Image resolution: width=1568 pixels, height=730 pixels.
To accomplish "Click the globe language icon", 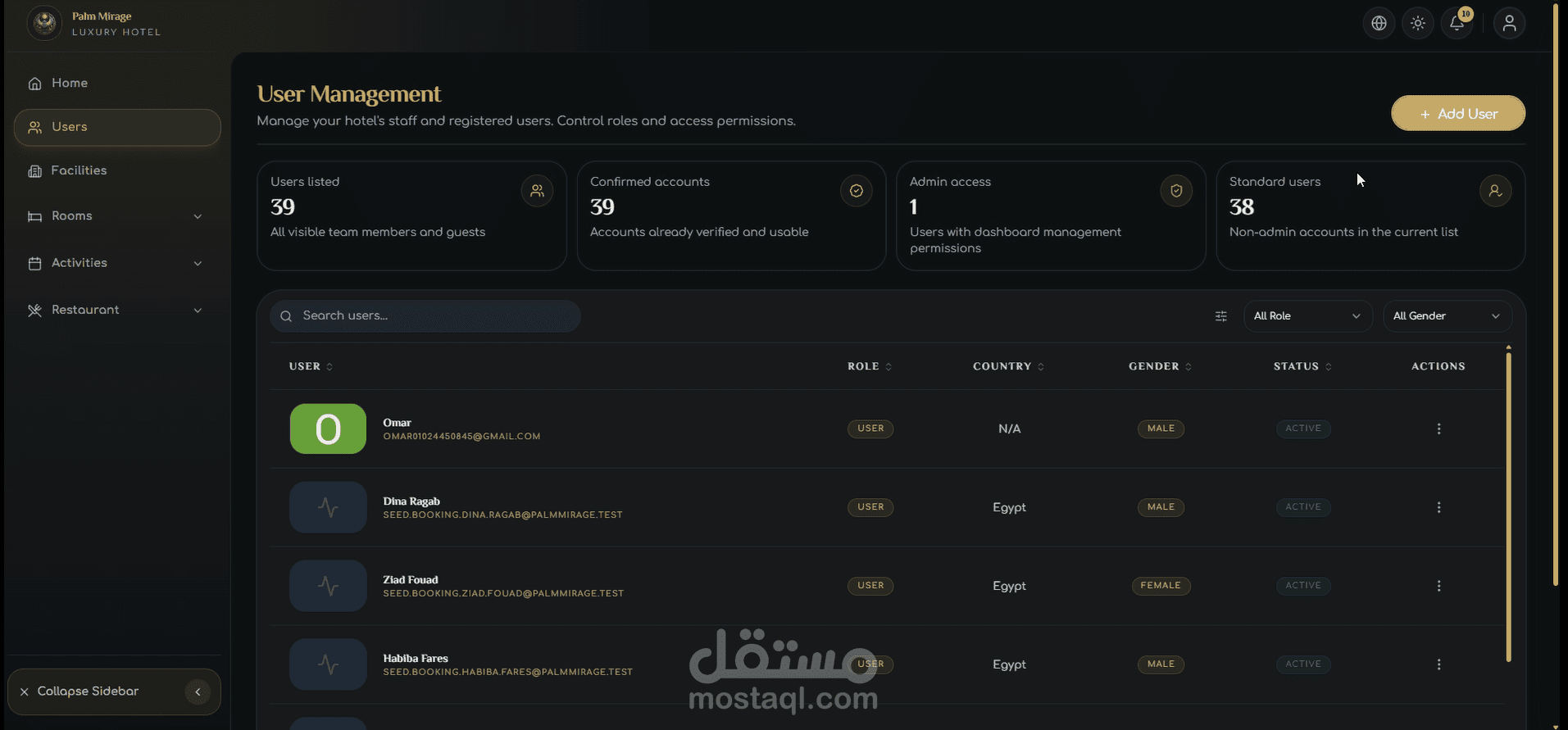I will coord(1379,23).
